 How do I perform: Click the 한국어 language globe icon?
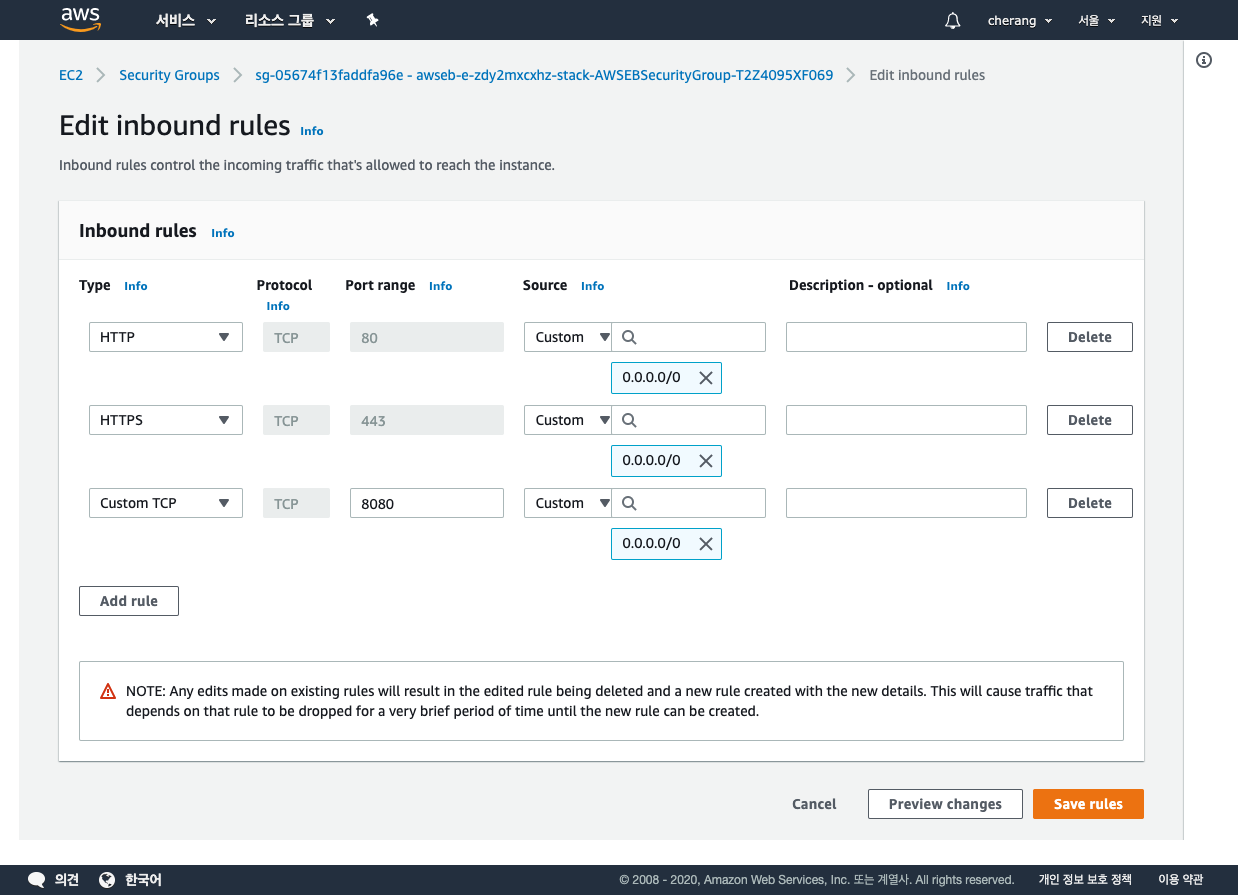point(108,880)
